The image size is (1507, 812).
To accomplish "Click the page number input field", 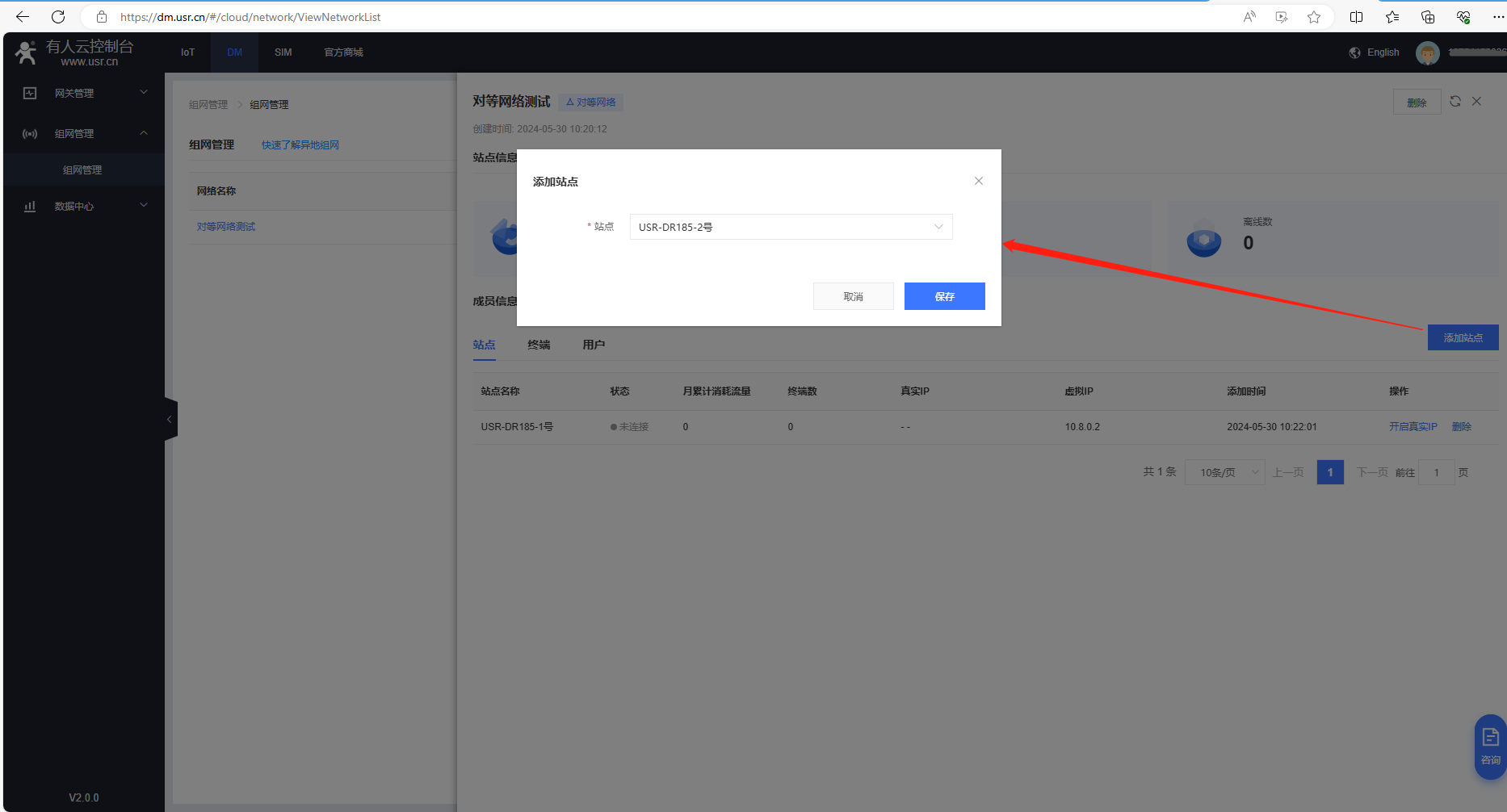I will pos(1436,472).
